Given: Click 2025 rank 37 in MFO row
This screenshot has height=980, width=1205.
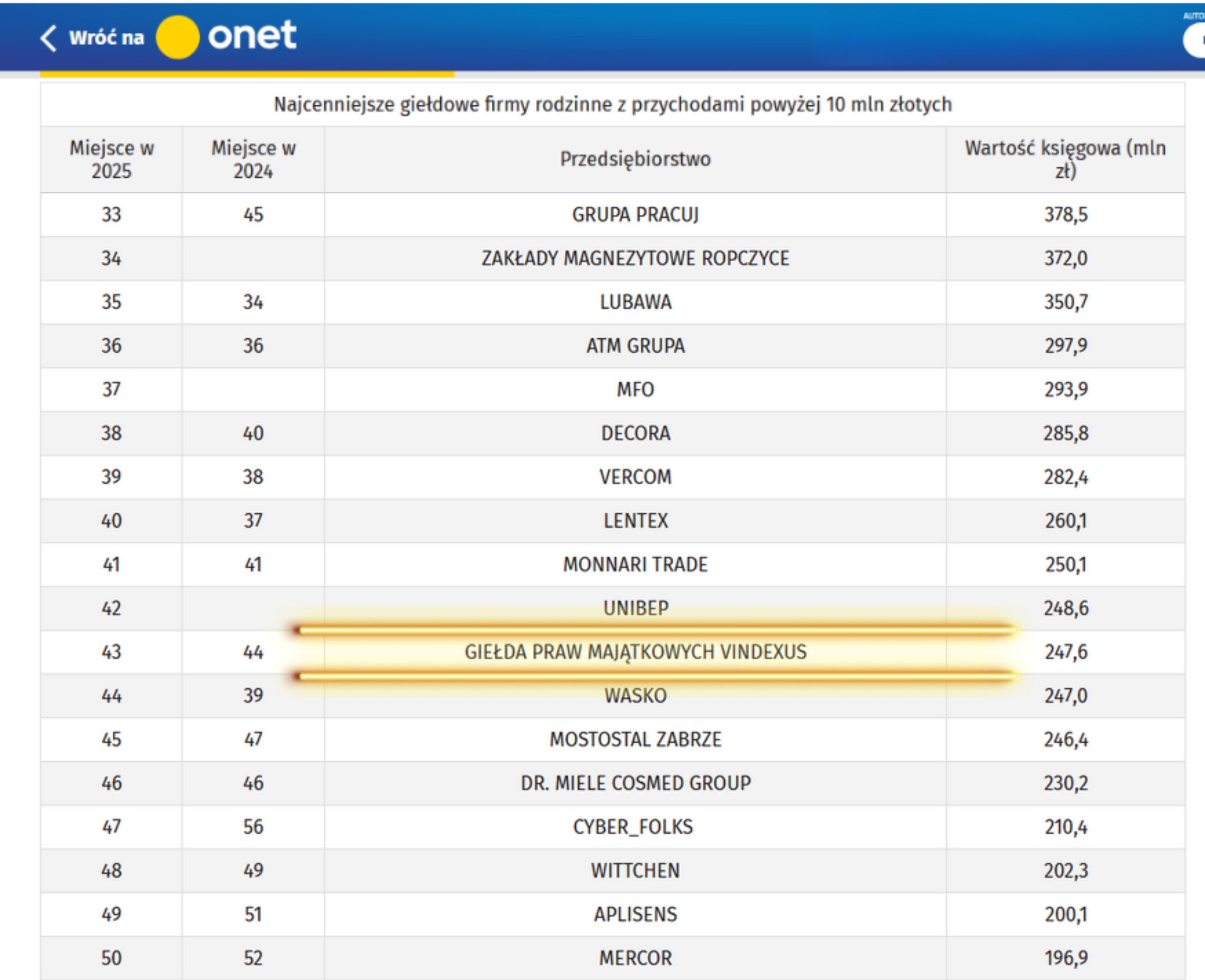Looking at the screenshot, I should tap(111, 390).
